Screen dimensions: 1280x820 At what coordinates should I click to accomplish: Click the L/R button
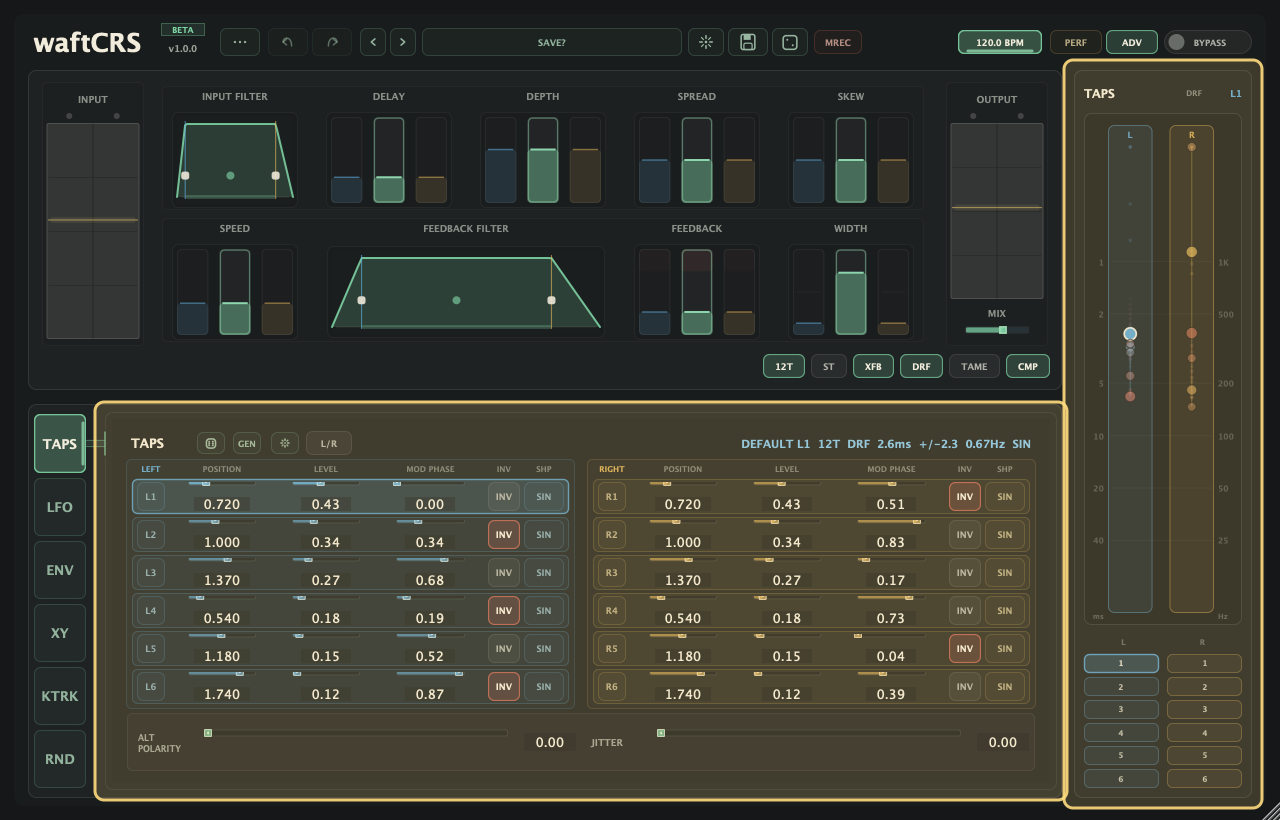(329, 443)
